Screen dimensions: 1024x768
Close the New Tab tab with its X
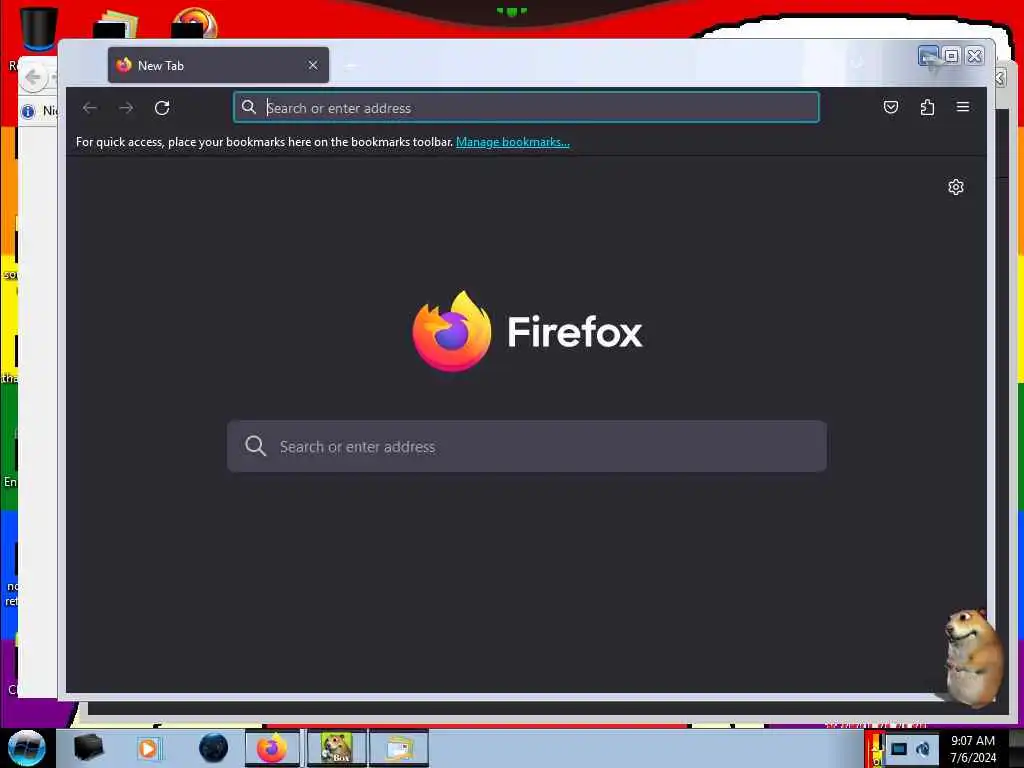[313, 65]
